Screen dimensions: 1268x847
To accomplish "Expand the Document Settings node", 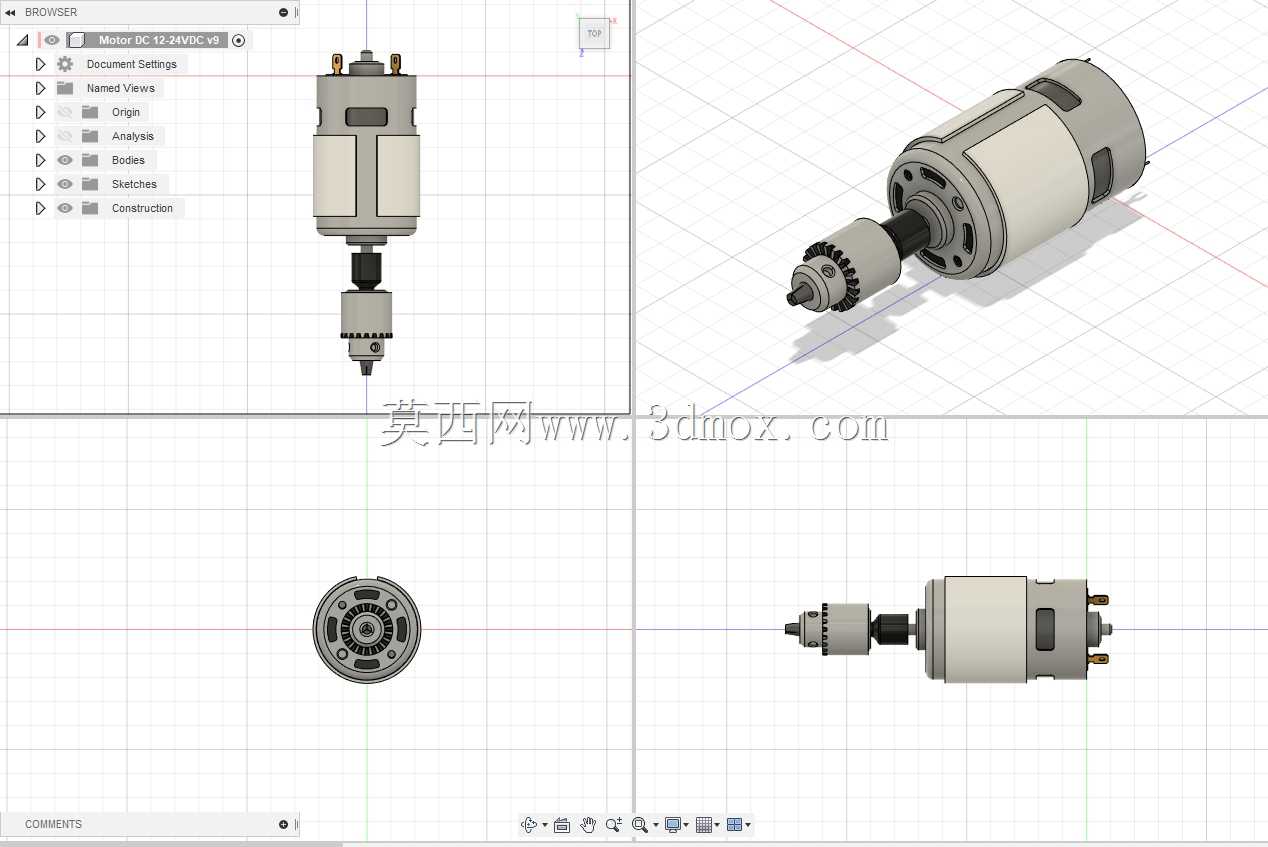I will [x=40, y=64].
